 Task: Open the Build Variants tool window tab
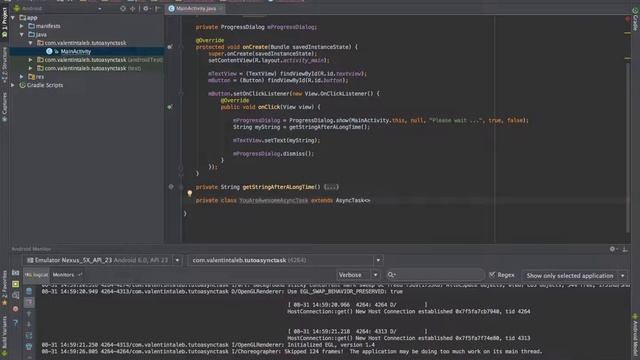coord(4,335)
